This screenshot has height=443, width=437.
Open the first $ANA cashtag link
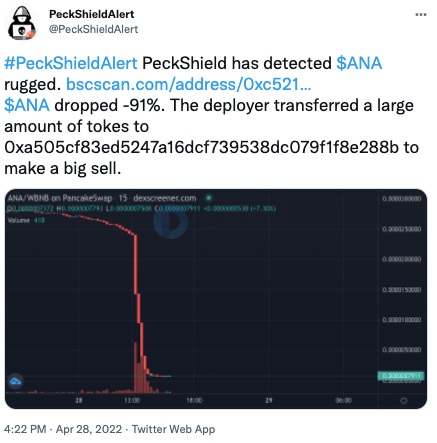359,63
